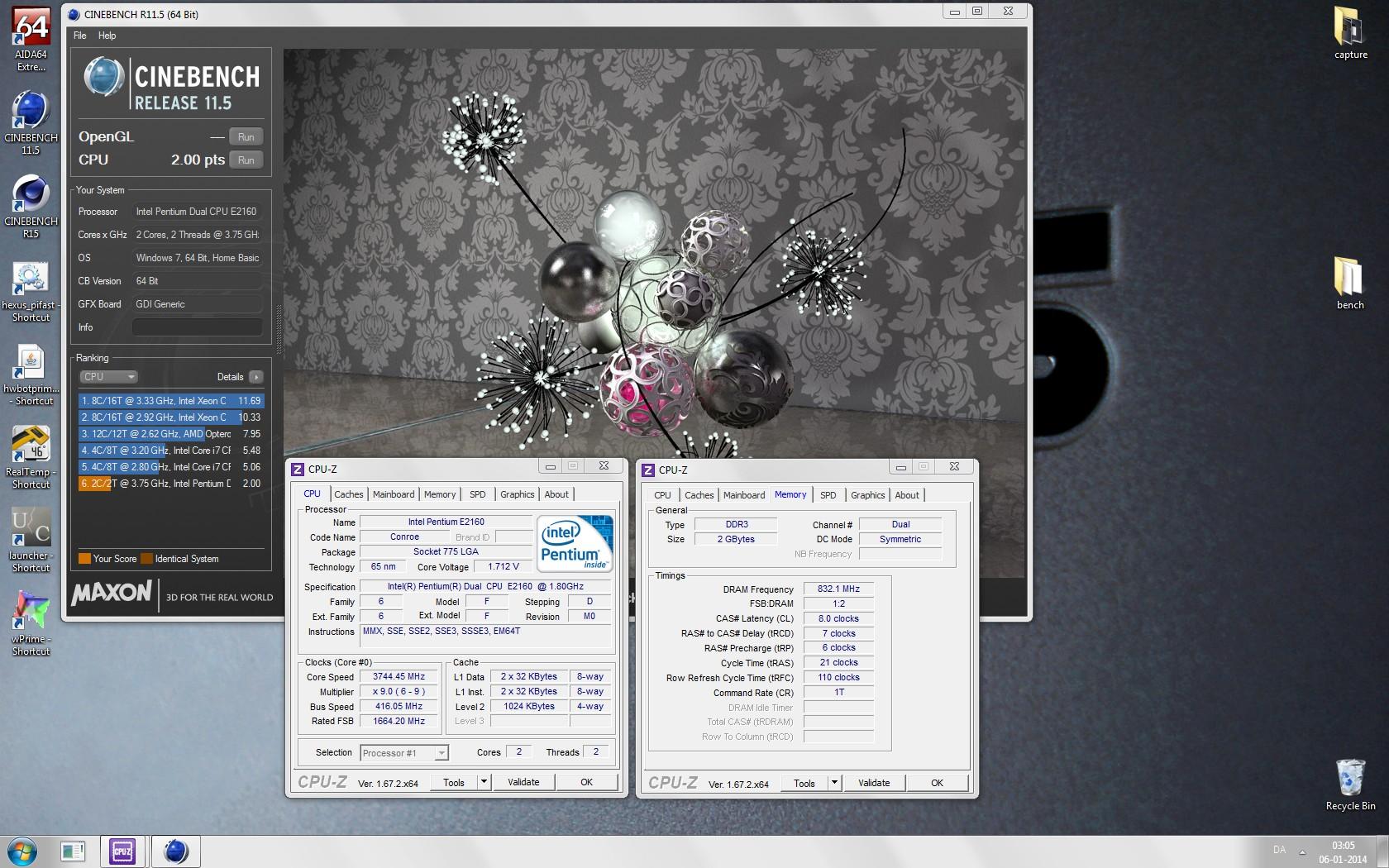Screen dimensions: 1389x868
Task: Open the hwbotprime shortcut icon
Action: pos(31,374)
